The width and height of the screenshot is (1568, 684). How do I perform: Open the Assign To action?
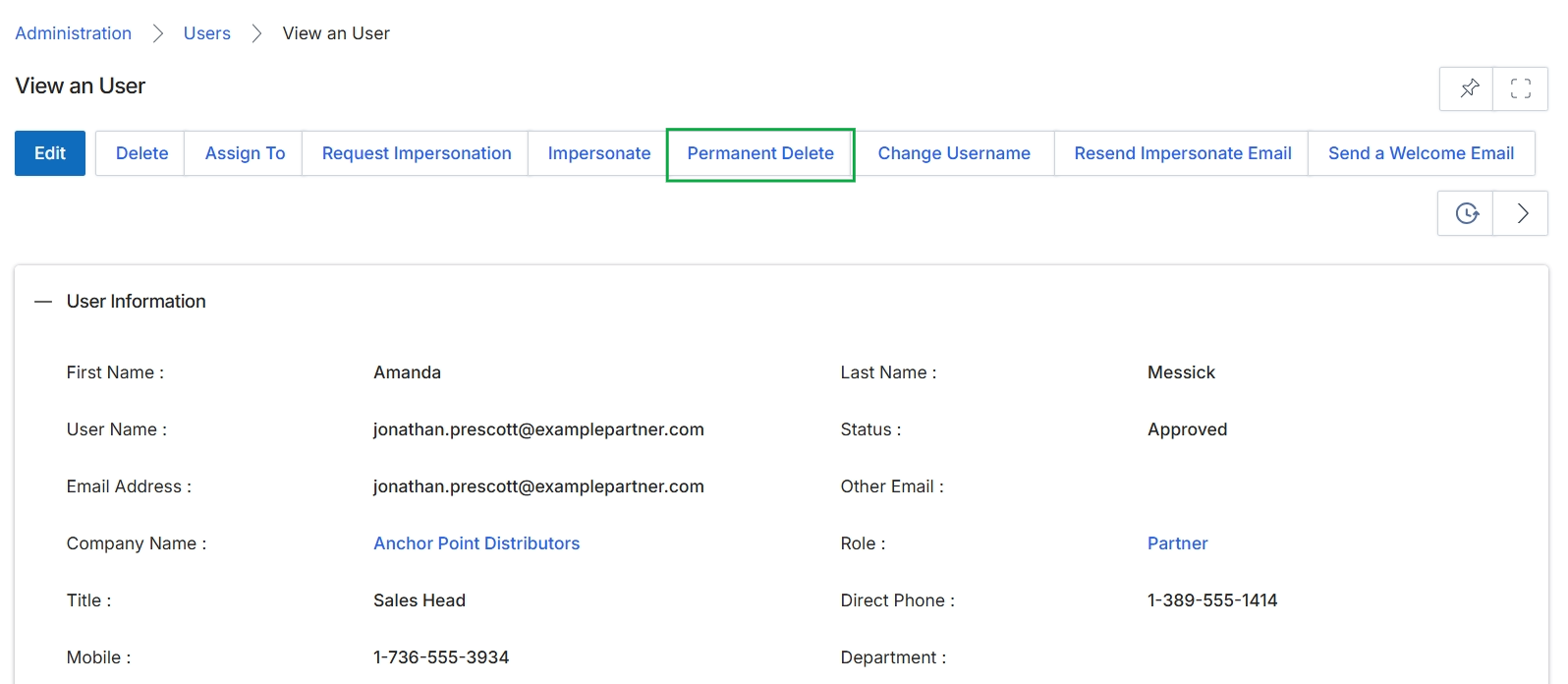245,153
